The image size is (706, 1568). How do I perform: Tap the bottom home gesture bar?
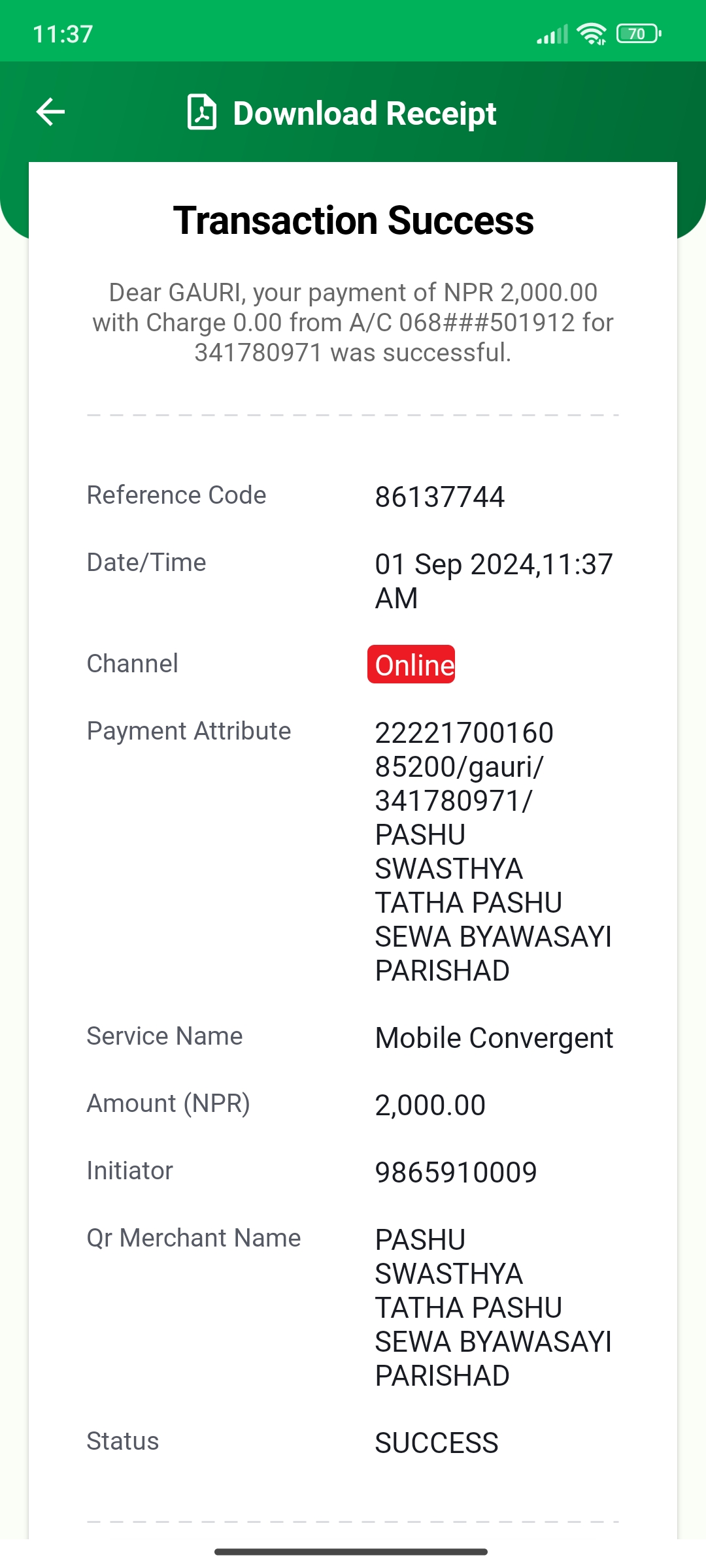(351, 1552)
